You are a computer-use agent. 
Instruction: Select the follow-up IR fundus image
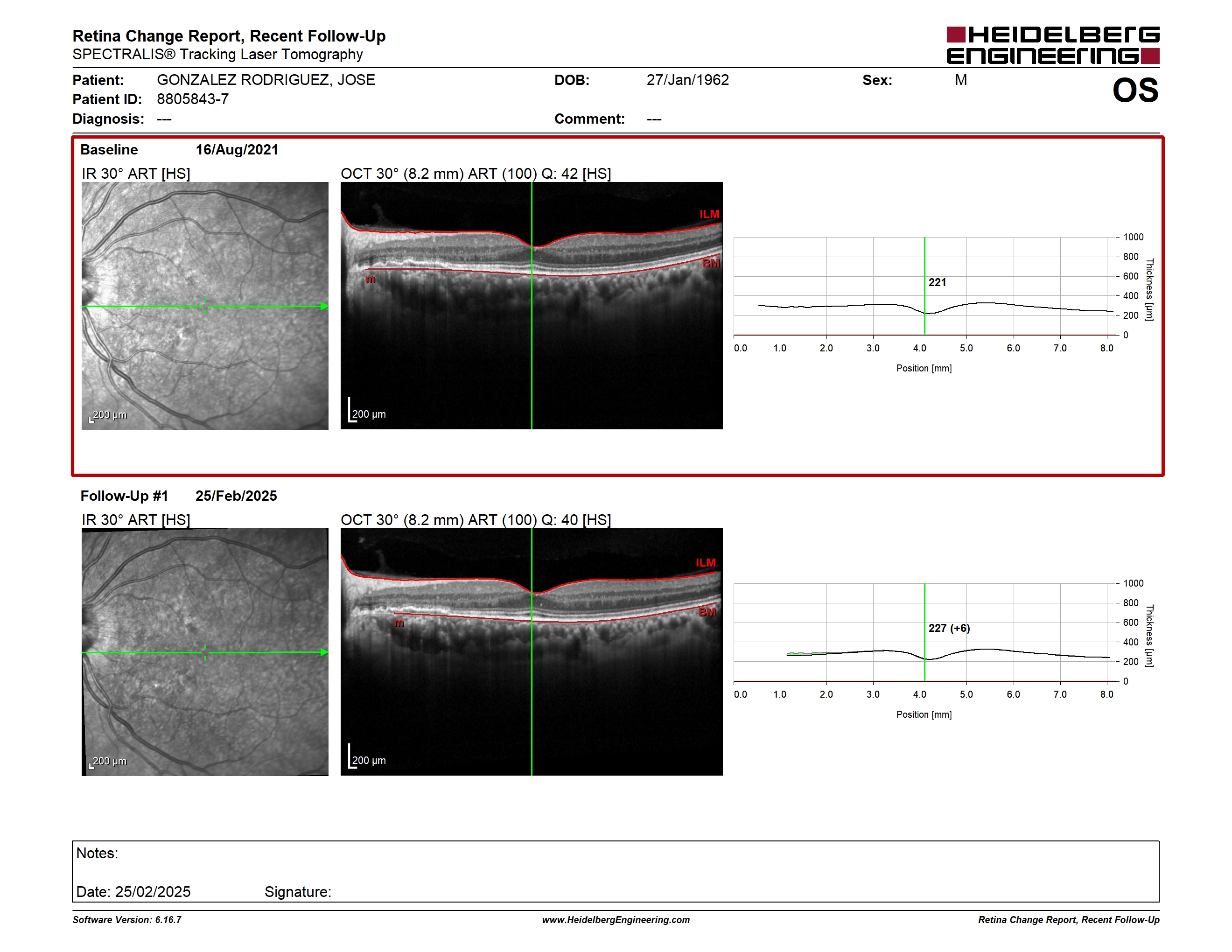tap(205, 652)
